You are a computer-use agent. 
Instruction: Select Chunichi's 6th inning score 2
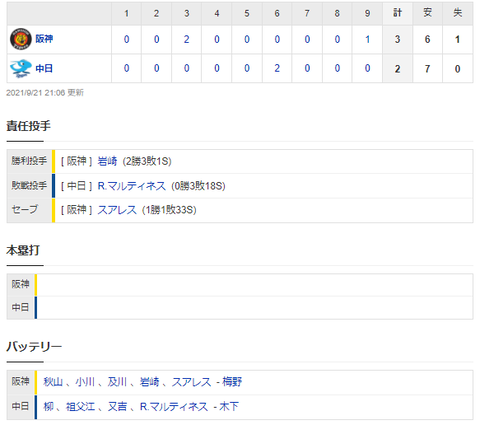point(277,68)
